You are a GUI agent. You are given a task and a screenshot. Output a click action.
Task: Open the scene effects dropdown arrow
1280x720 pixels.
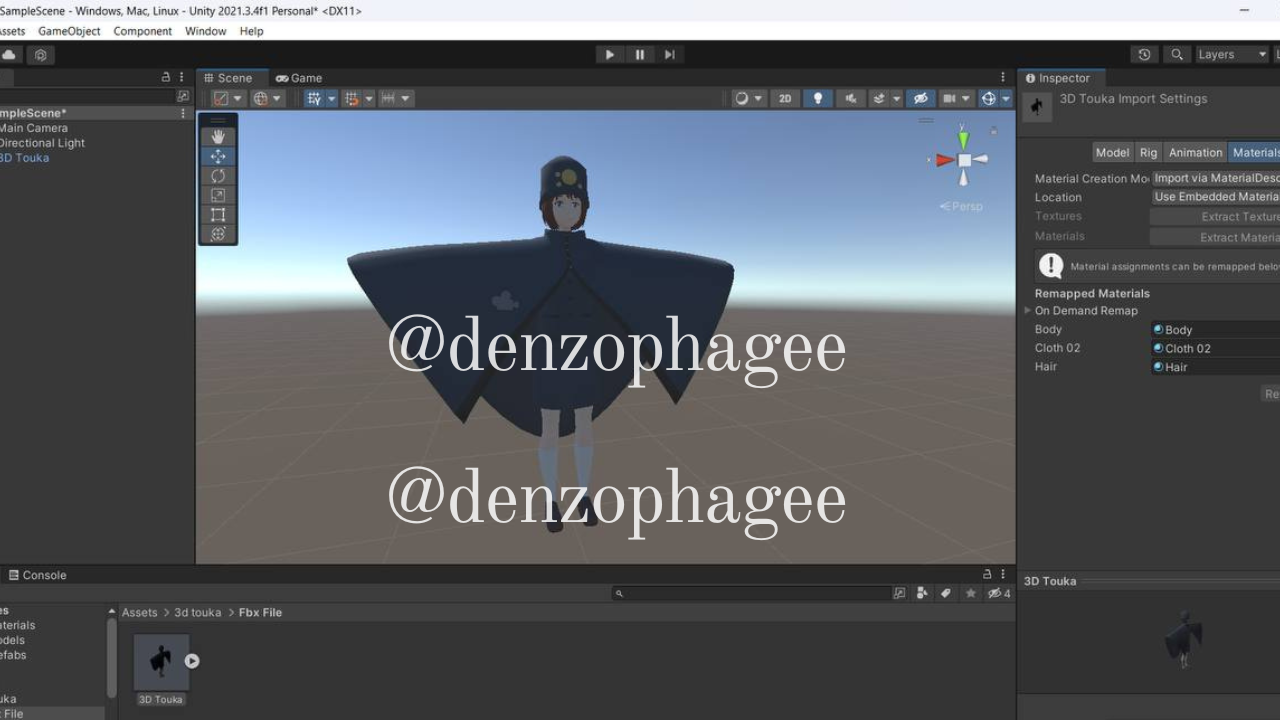(x=897, y=98)
